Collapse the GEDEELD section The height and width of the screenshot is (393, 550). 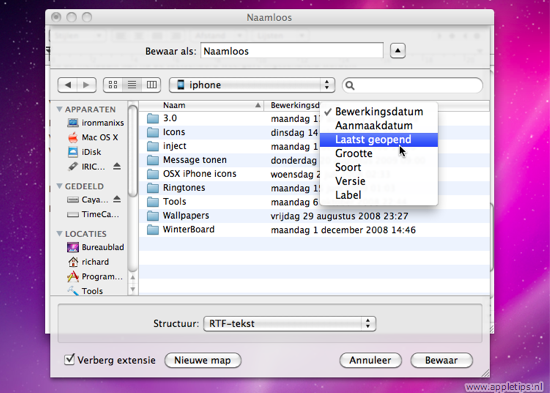click(59, 186)
